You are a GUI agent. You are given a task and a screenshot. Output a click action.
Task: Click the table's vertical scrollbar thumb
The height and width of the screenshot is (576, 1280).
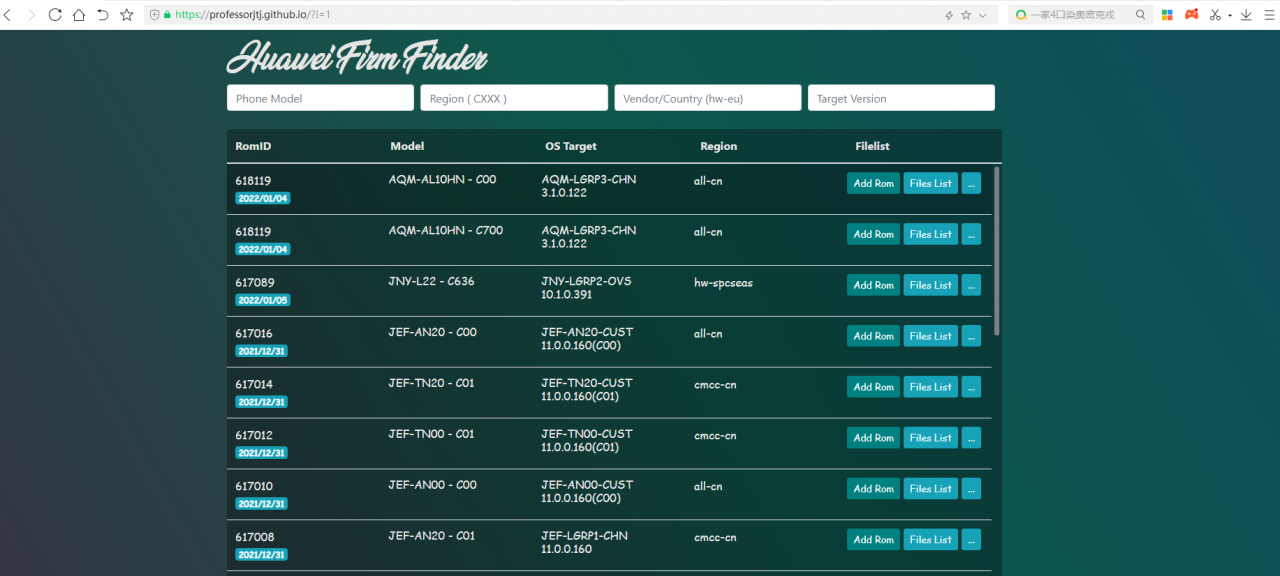(997, 250)
